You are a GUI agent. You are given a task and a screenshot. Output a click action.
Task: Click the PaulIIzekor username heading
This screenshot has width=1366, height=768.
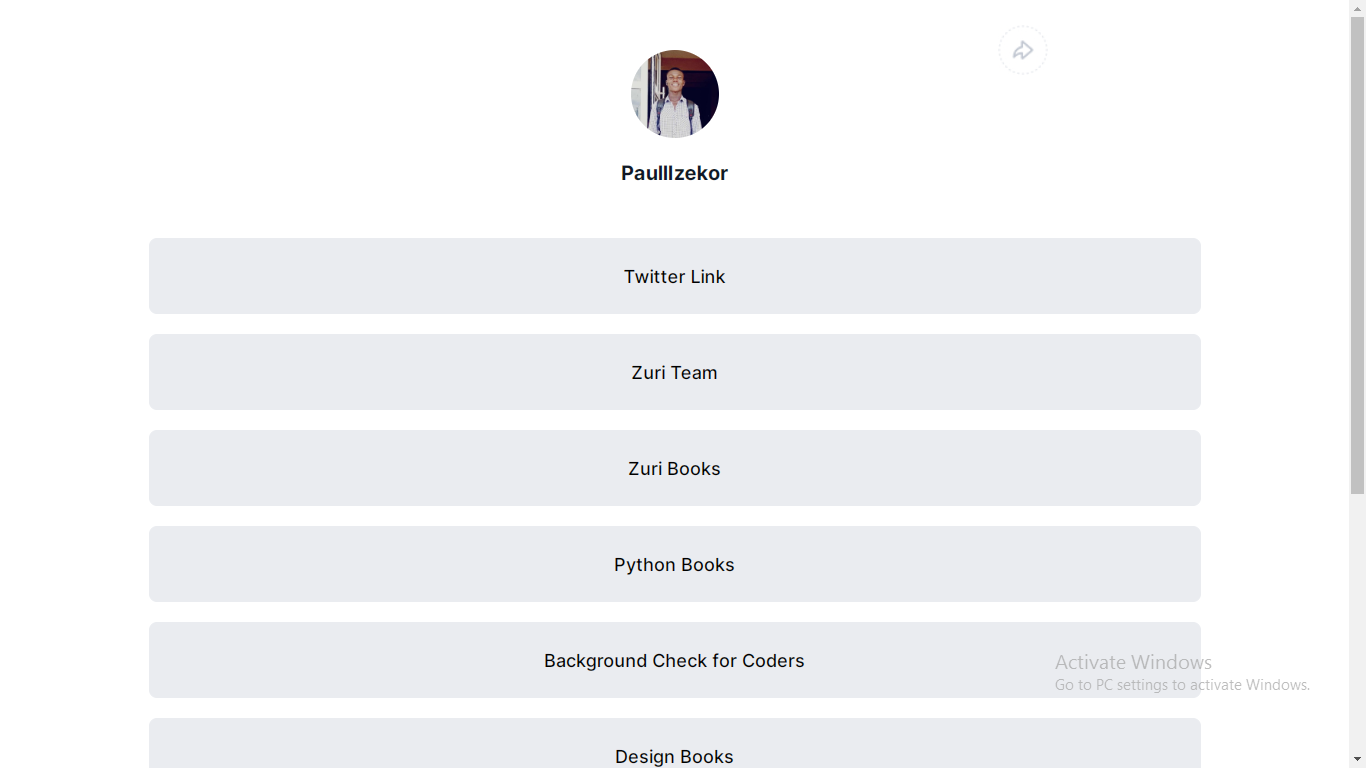pos(675,173)
